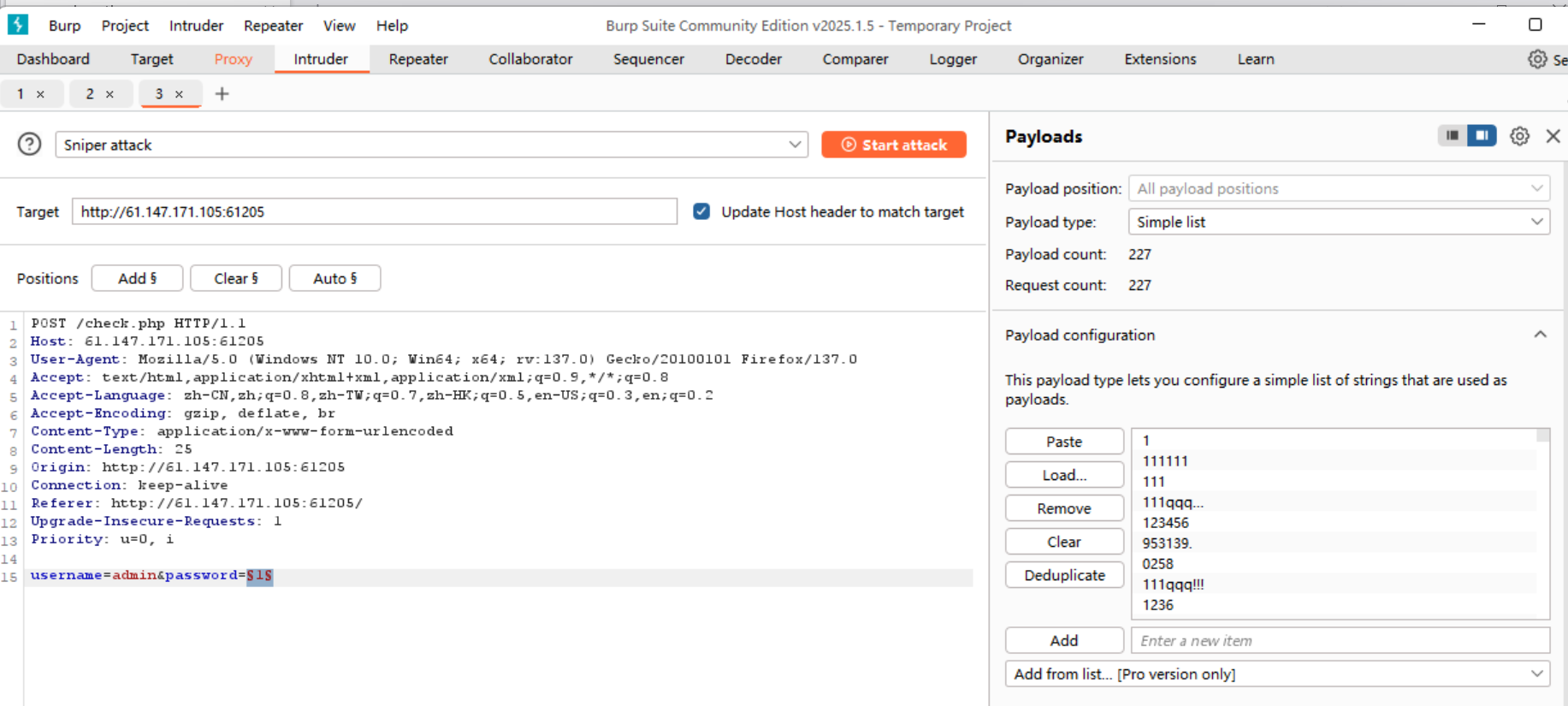Switch to the Extensions tab
The height and width of the screenshot is (706, 1568).
click(x=1160, y=59)
